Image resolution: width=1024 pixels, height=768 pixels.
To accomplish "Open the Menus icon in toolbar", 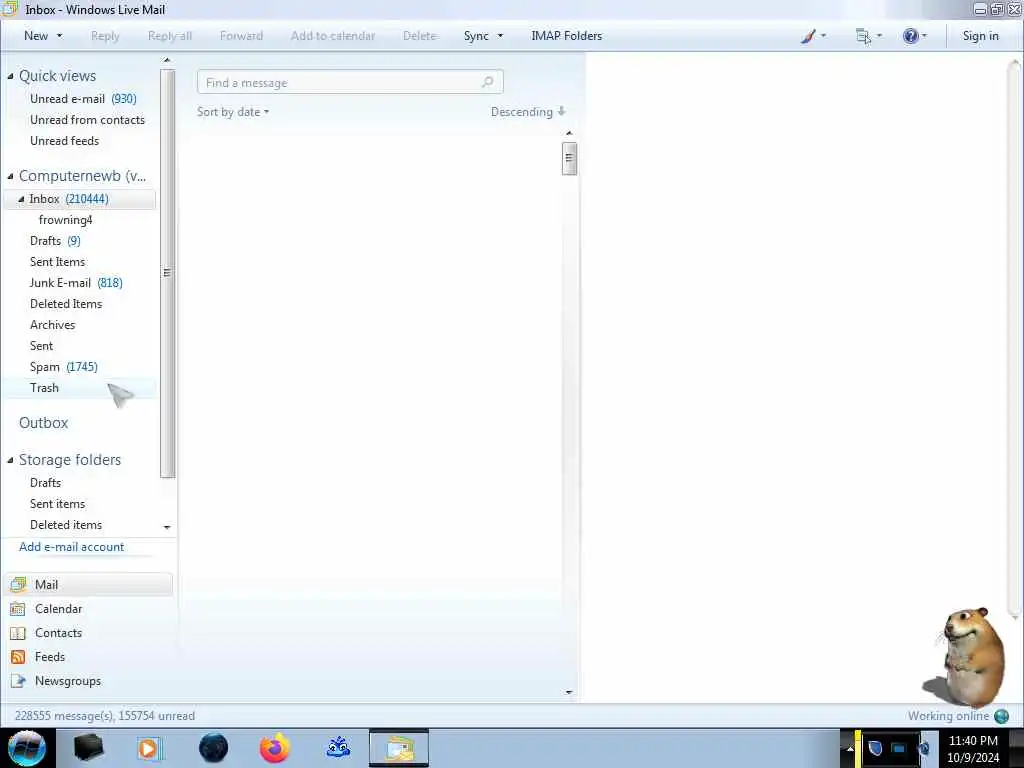I will [x=863, y=36].
